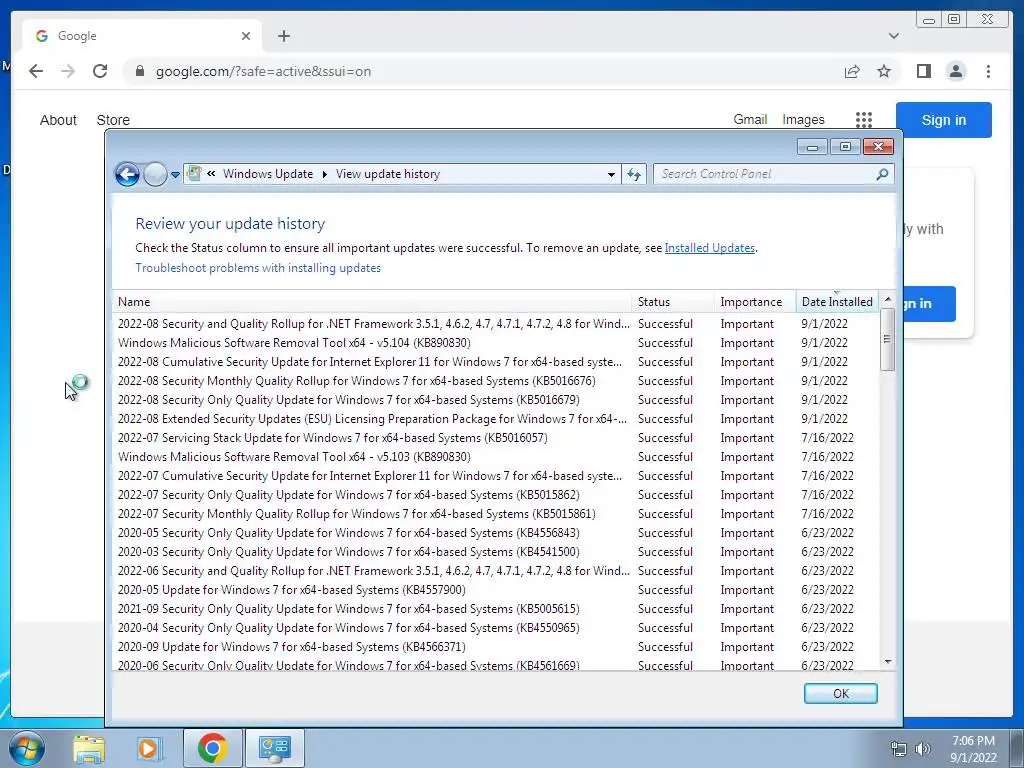Click Google's blue Sign in button

(944, 120)
